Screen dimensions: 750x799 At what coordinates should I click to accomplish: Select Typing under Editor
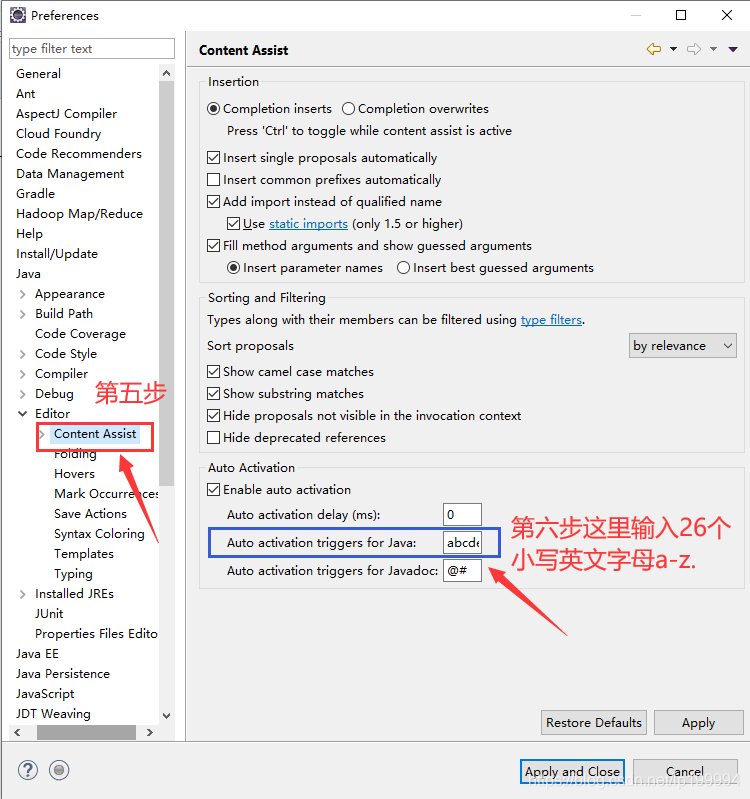tap(73, 574)
